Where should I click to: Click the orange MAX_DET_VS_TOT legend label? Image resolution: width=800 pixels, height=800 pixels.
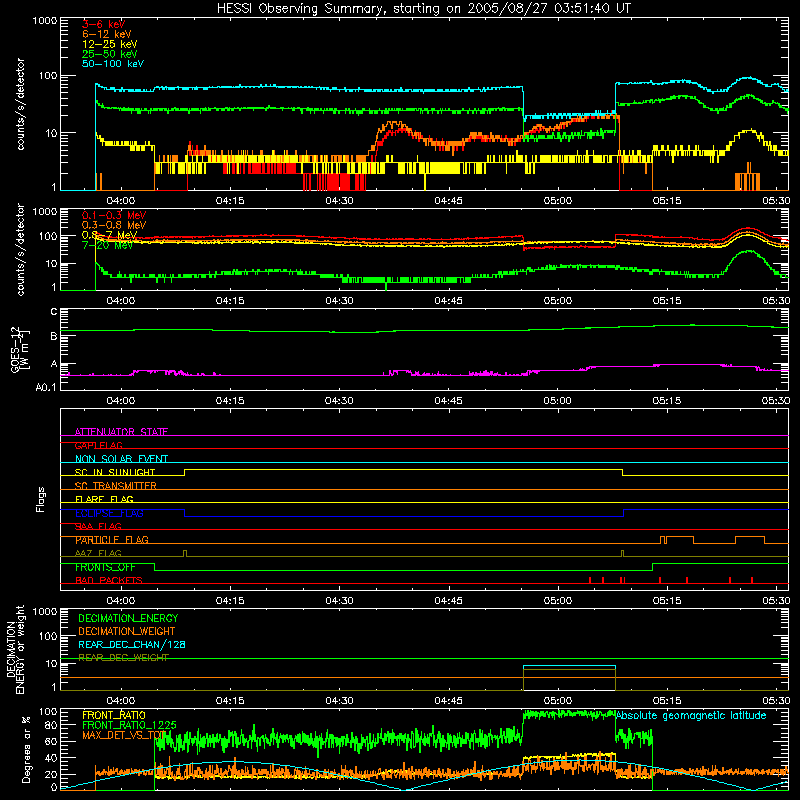(123, 735)
